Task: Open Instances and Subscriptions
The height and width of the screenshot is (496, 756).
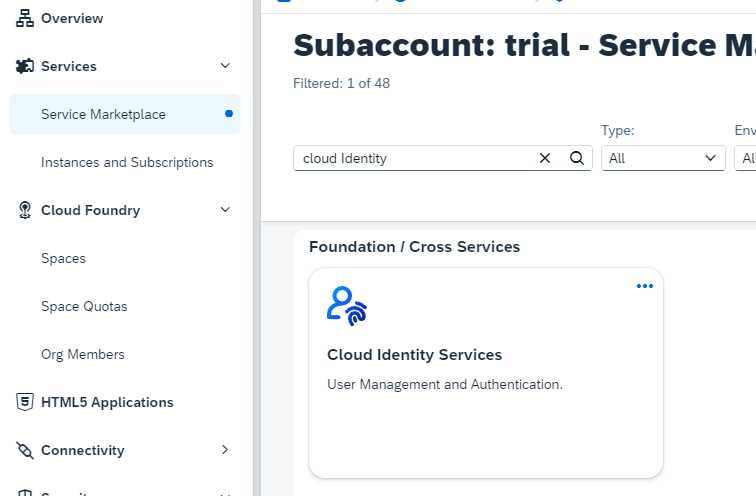Action: 127,162
